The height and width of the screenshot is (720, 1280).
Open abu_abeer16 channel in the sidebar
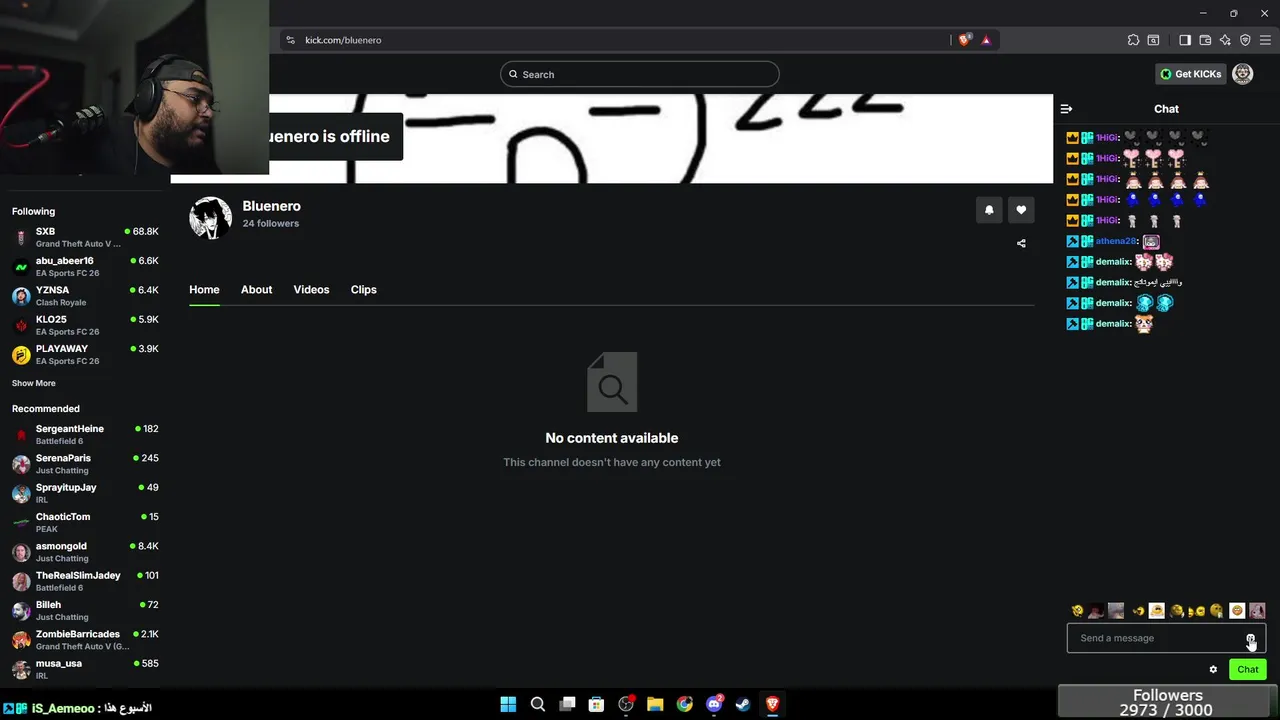point(85,266)
